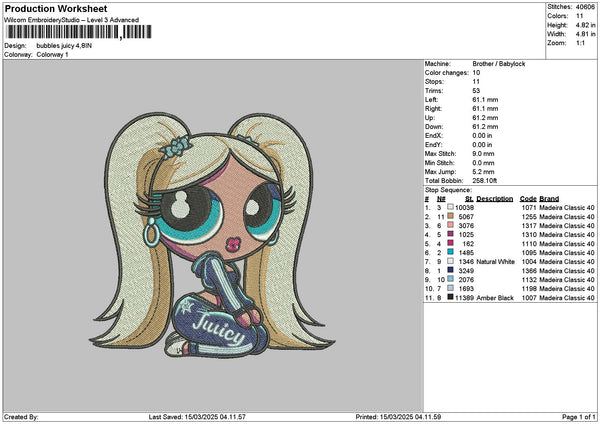
Task: Click the Natural White color swatch
Action: [450, 261]
